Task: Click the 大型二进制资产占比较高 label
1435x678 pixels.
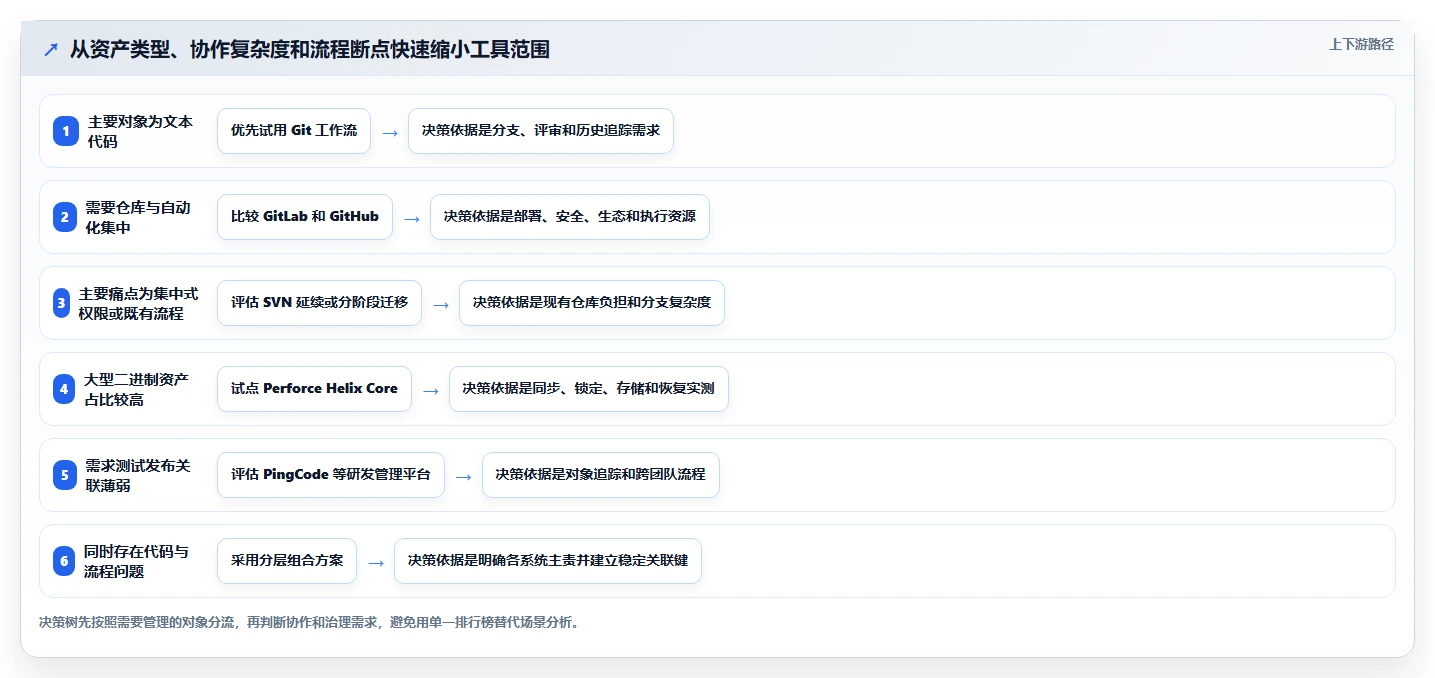Action: coord(136,389)
